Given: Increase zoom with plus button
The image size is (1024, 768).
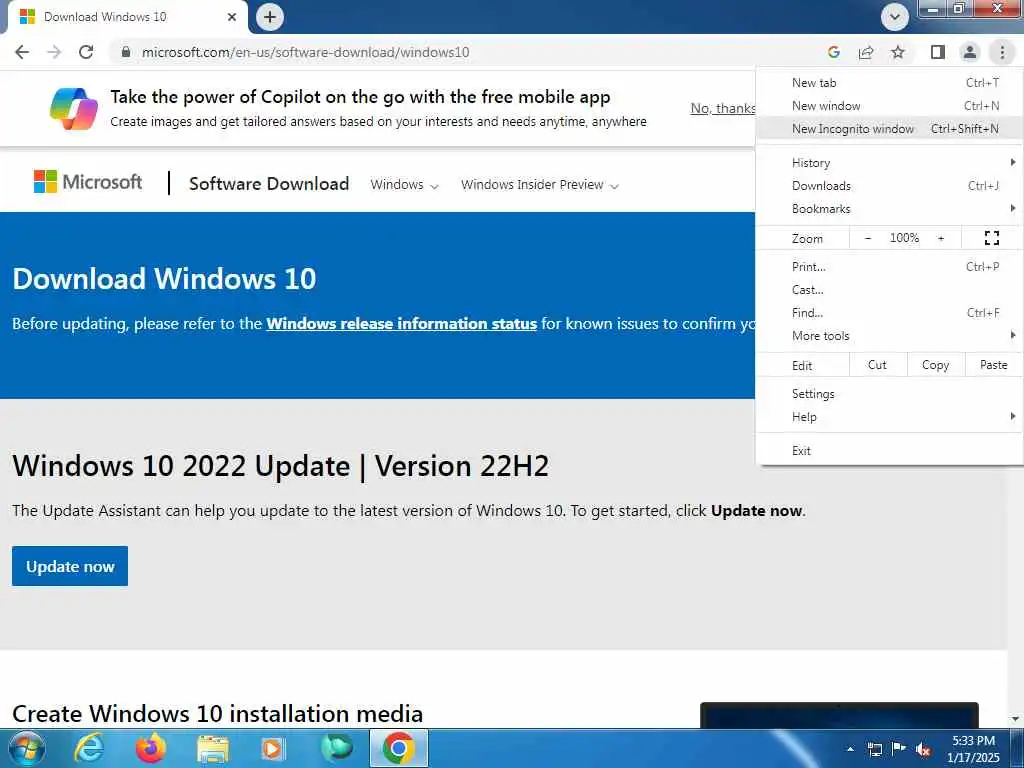Looking at the screenshot, I should point(941,238).
